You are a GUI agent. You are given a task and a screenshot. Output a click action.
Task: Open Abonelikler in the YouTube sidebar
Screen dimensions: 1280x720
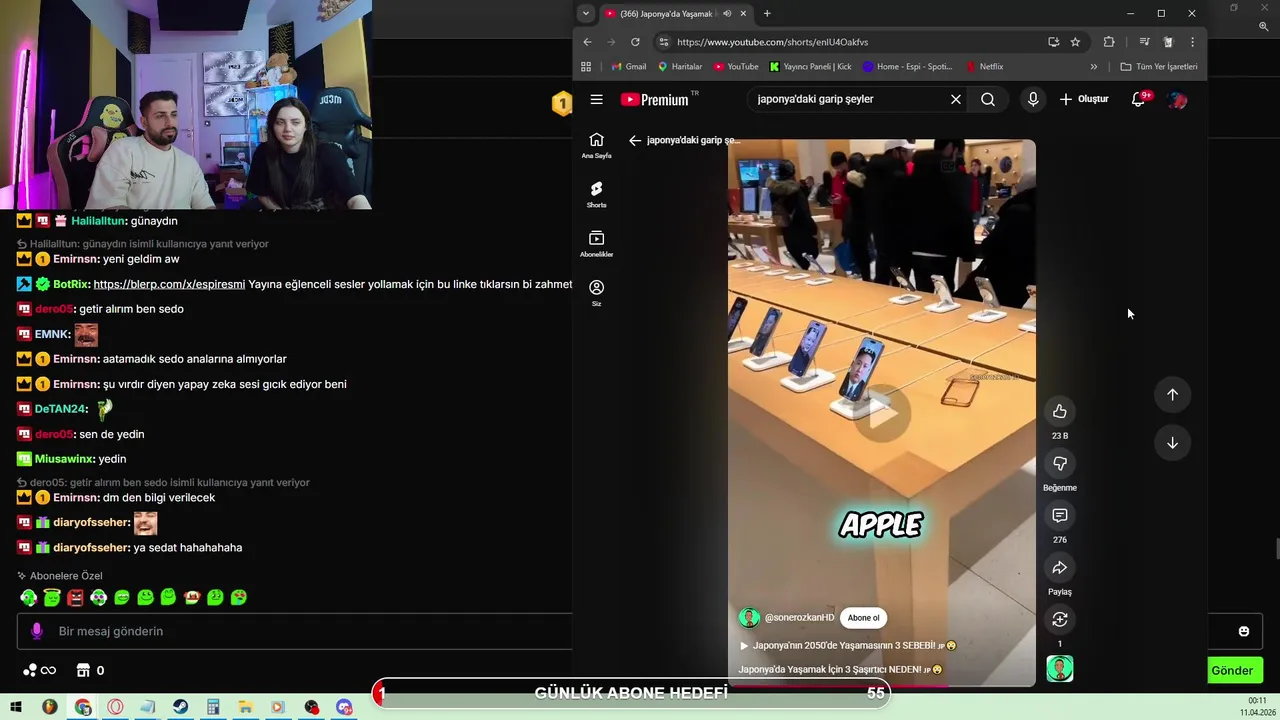pos(596,244)
